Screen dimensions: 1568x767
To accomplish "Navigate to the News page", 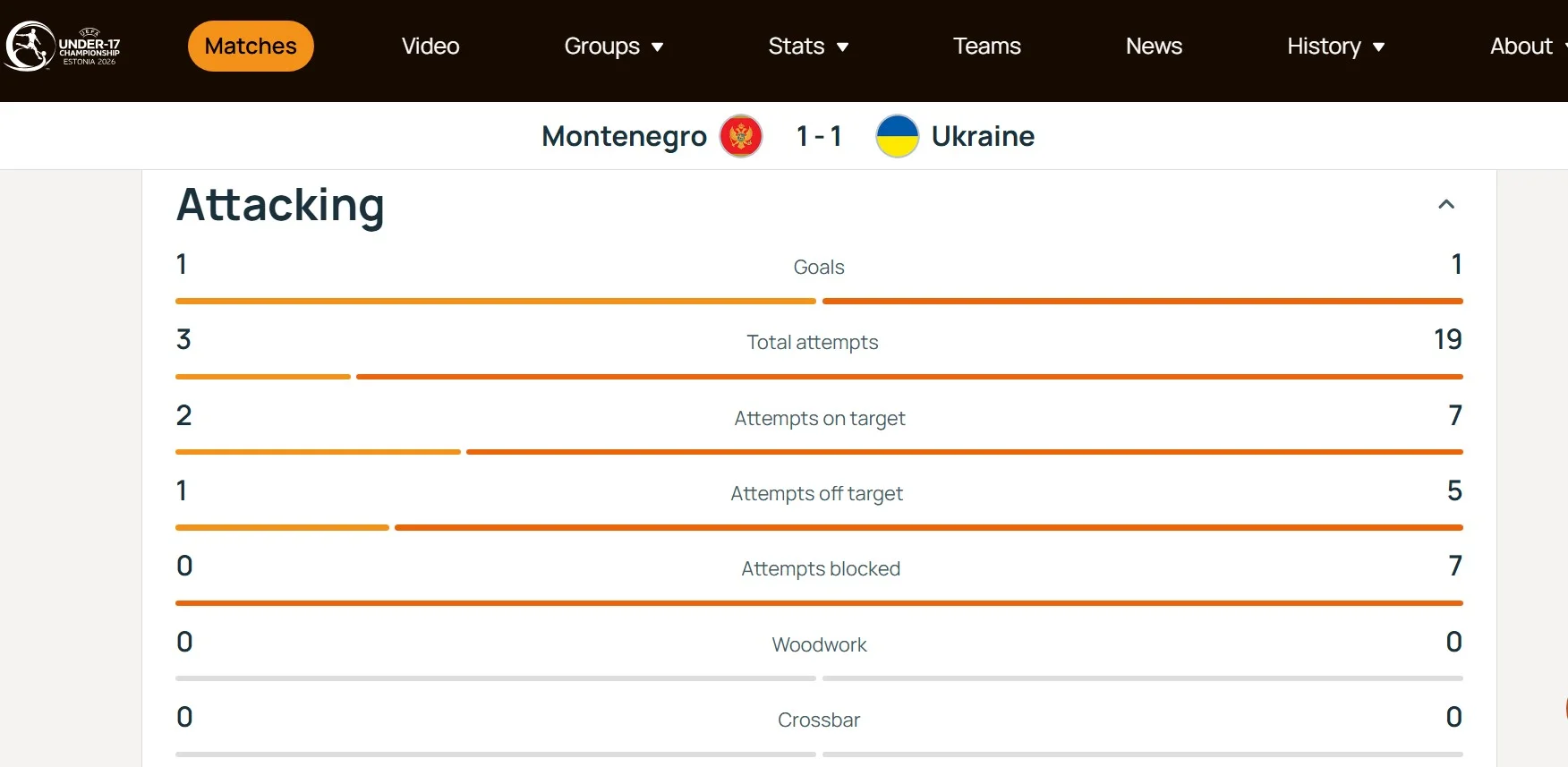I will (x=1154, y=47).
